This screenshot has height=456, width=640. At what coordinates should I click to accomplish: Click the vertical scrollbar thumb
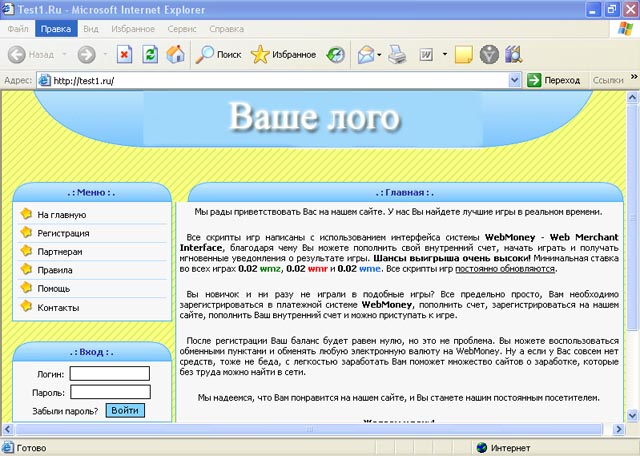point(632,217)
